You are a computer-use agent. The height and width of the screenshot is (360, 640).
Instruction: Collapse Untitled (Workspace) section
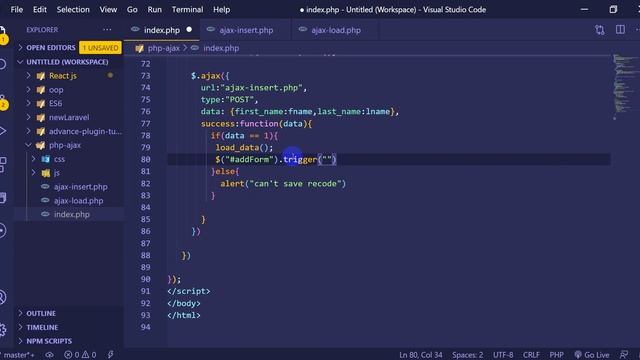[20, 62]
